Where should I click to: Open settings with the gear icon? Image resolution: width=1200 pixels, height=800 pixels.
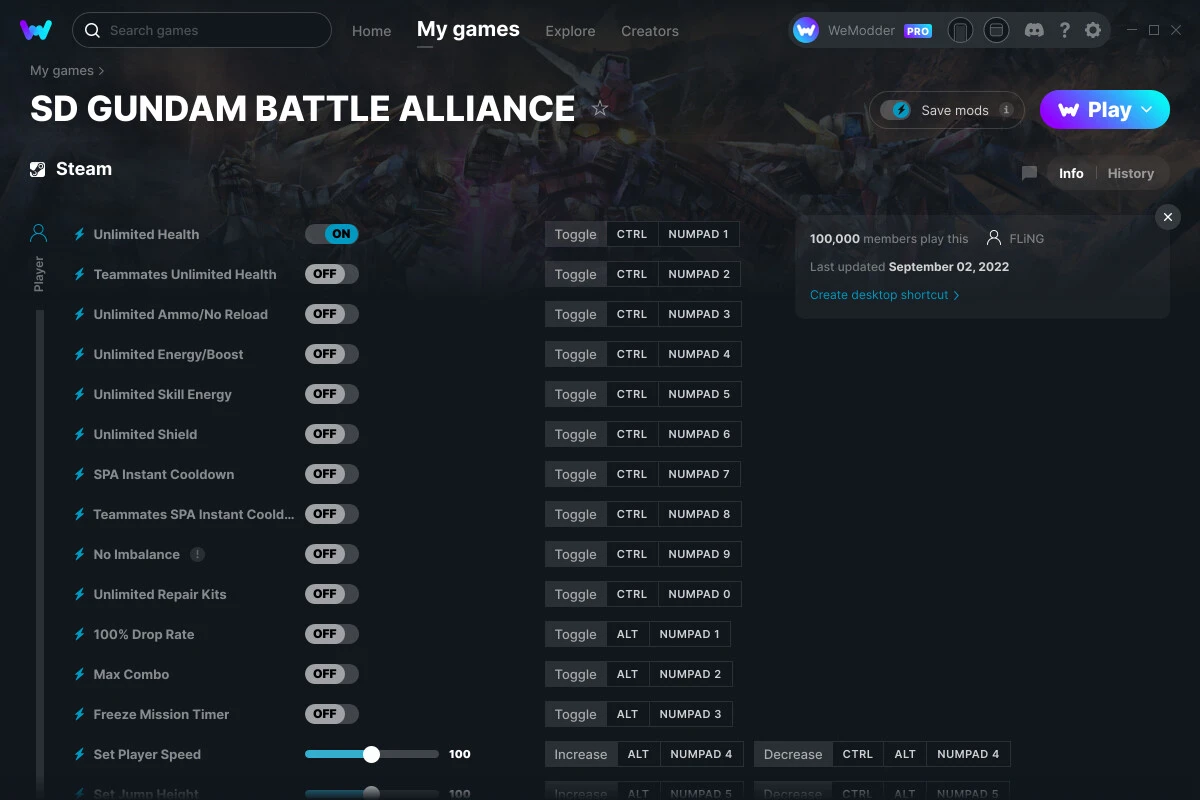[1093, 30]
